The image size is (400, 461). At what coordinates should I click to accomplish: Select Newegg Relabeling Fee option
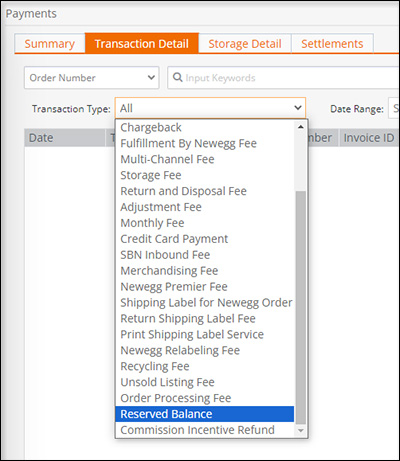pos(205,350)
